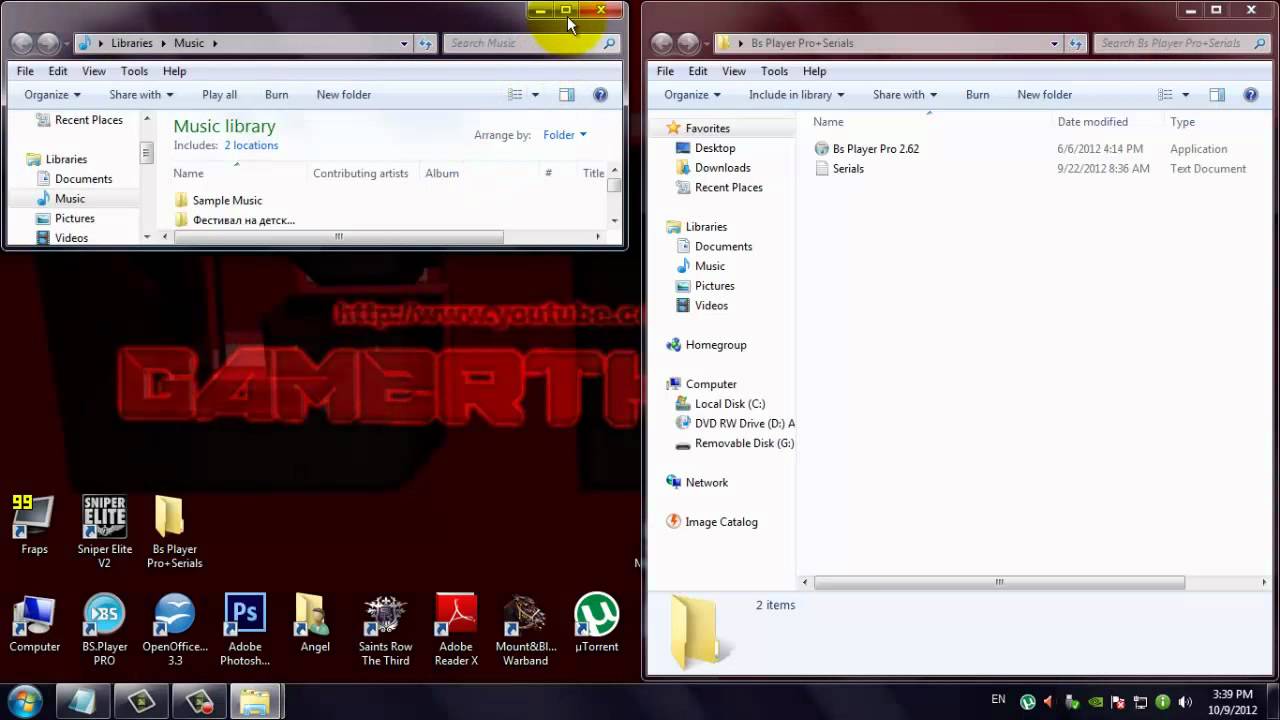Open the Windows Explorer taskbar button

coord(255,702)
